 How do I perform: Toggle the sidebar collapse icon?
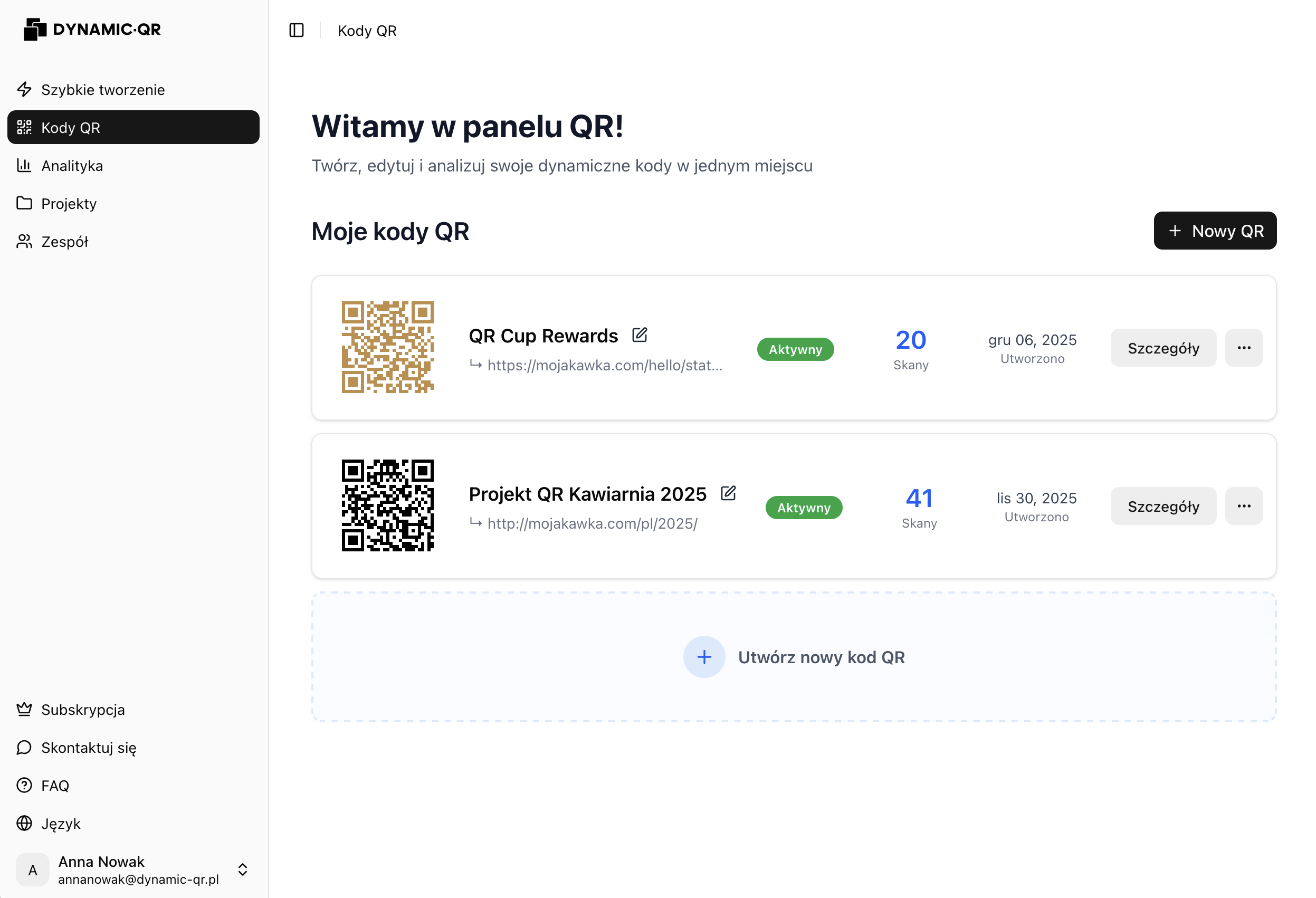pos(296,30)
